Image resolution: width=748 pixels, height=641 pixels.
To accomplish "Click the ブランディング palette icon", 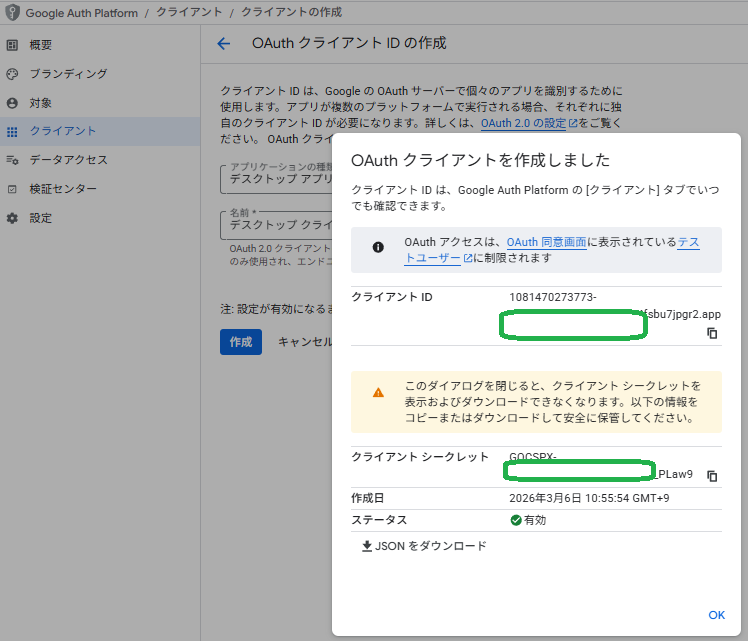I will click(x=12, y=74).
